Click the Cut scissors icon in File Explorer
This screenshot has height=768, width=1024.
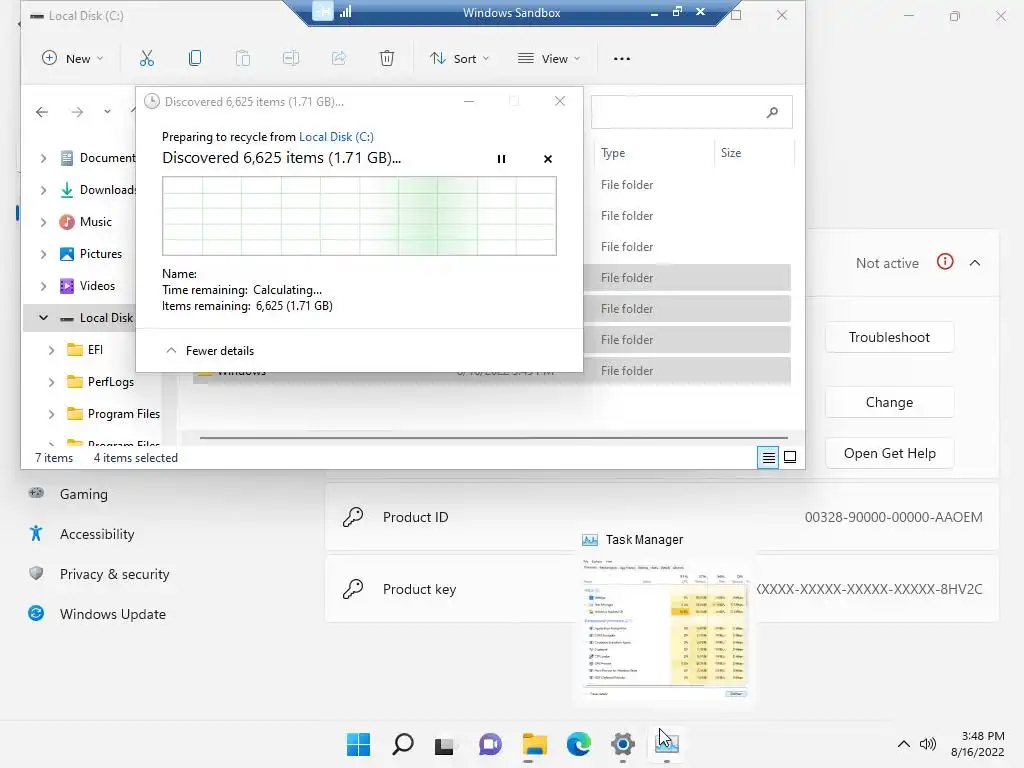pos(147,59)
